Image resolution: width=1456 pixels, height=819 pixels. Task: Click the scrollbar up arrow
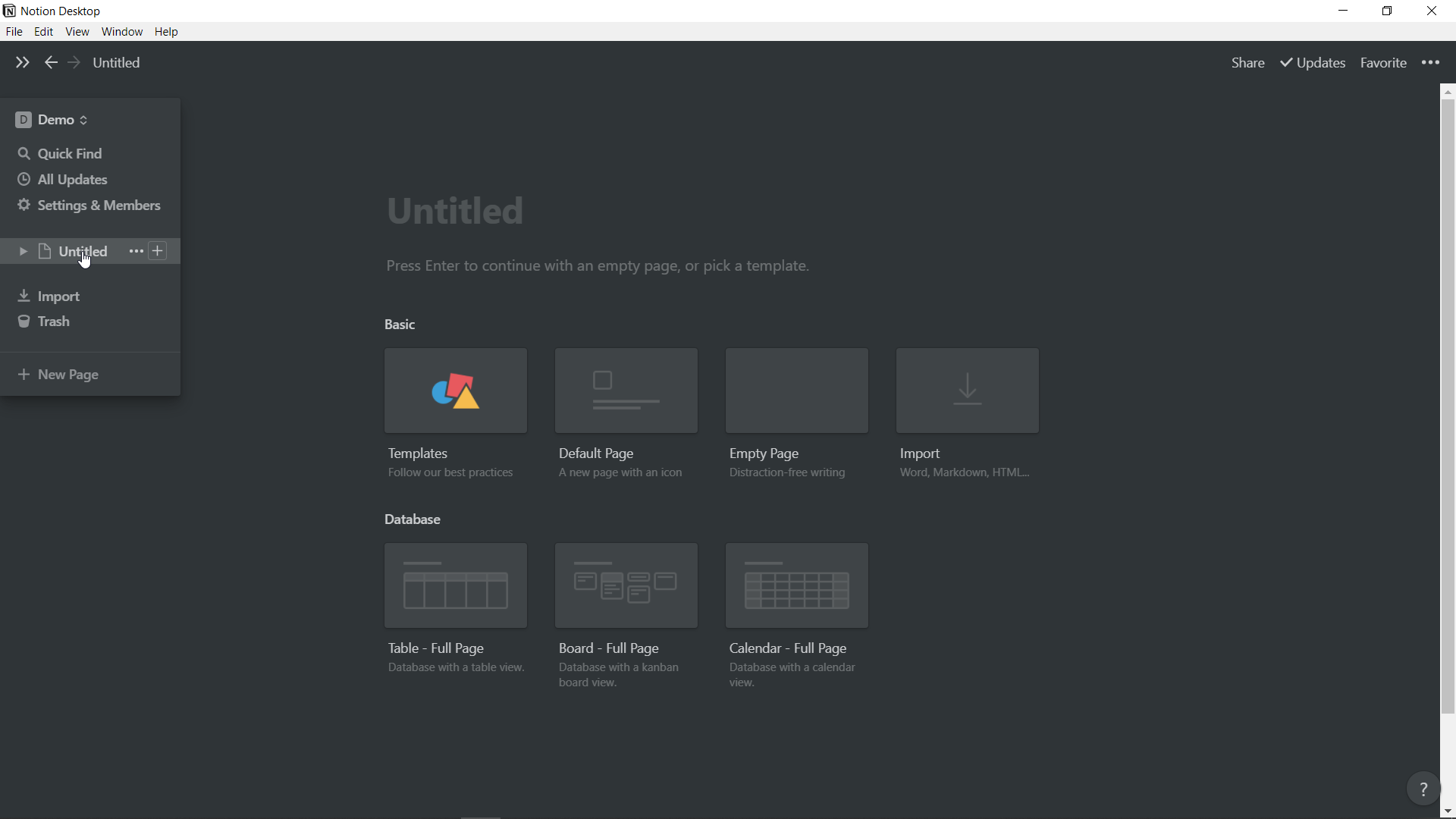[x=1448, y=92]
